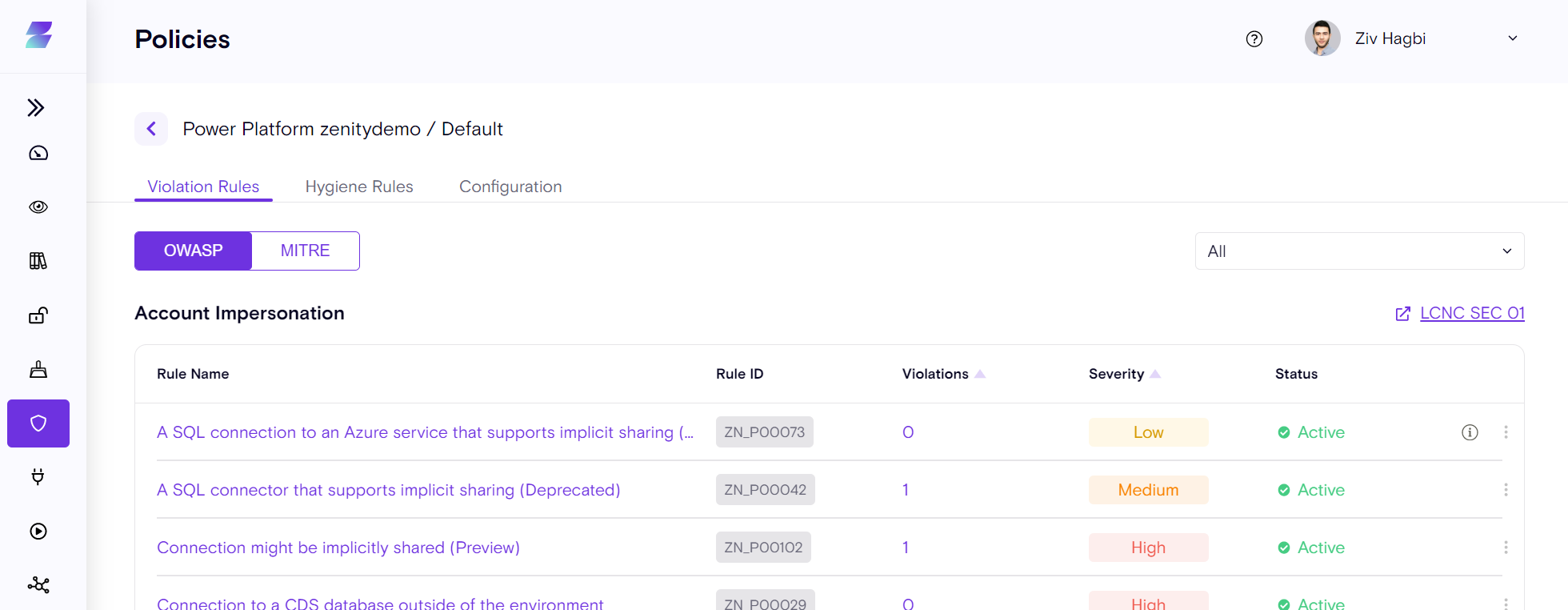Click the unlocked padlock icon in sidebar
This screenshot has height=610, width=1568.
(38, 315)
